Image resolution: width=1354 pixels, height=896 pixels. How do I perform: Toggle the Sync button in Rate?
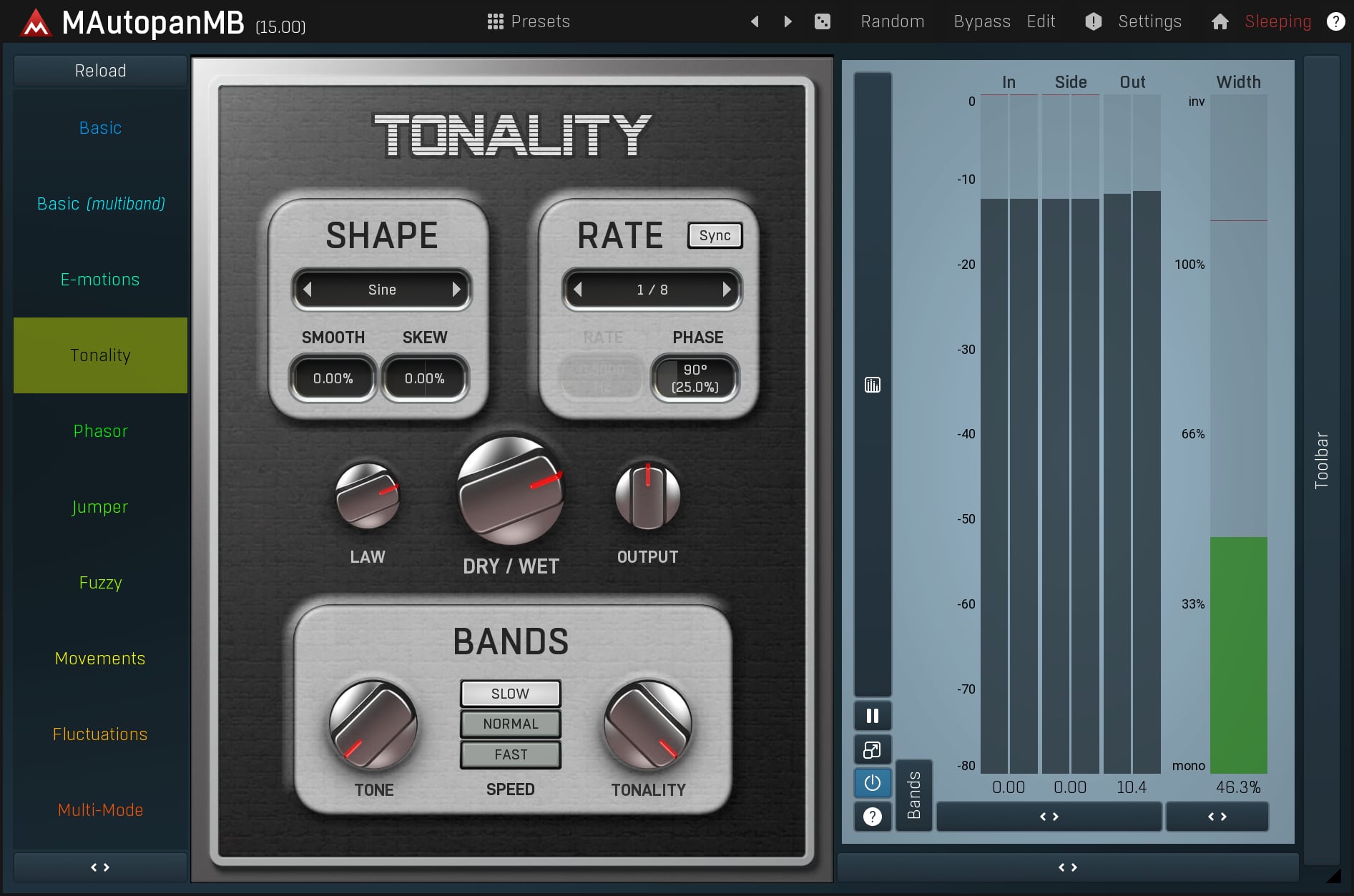[715, 235]
